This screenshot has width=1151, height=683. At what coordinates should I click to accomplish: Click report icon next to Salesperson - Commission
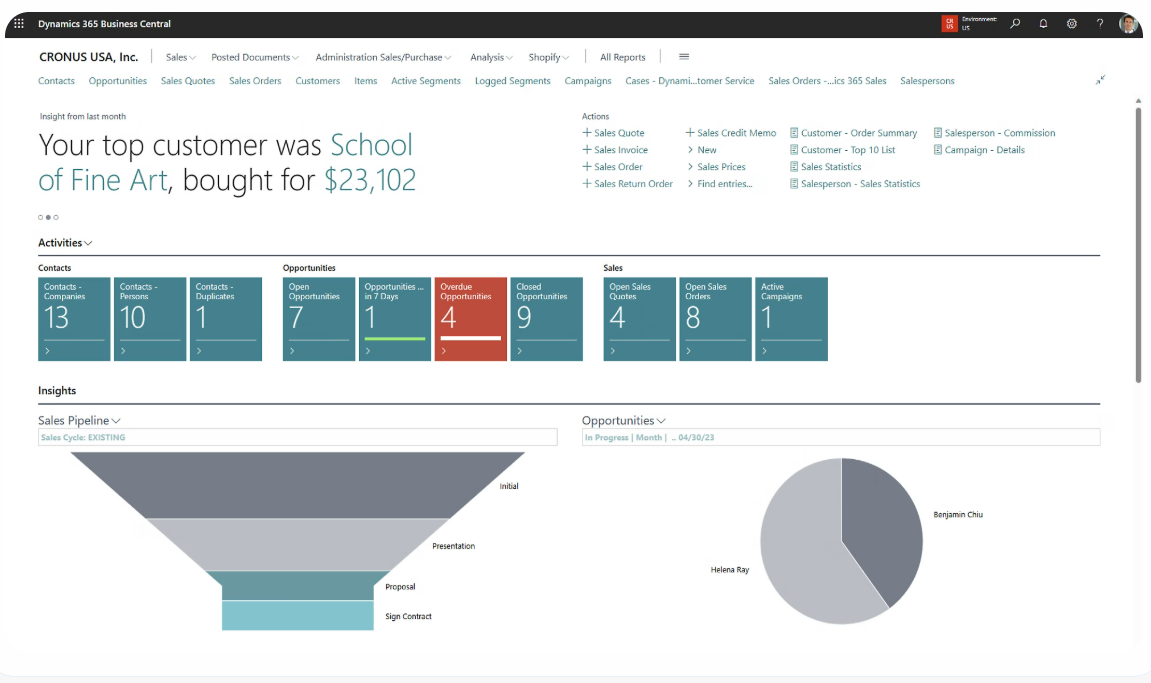point(937,133)
